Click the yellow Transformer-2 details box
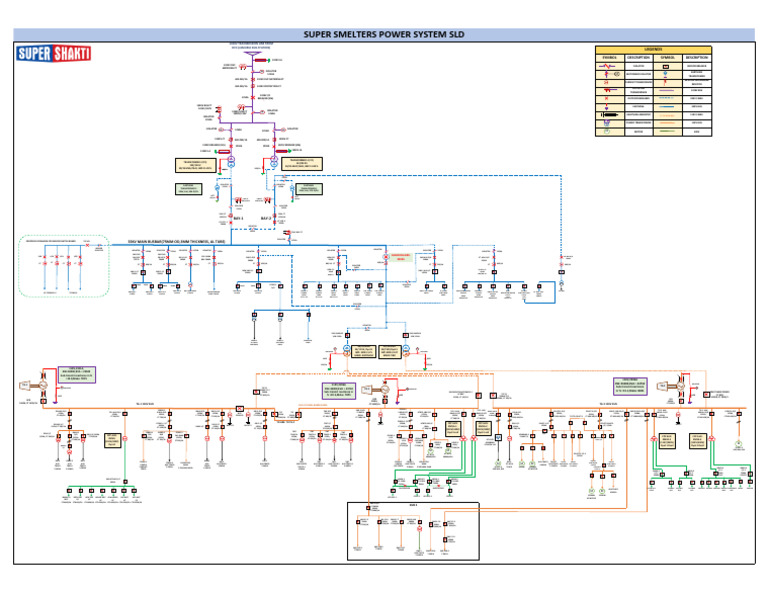Viewport: 768px width, 594px height. (302, 164)
